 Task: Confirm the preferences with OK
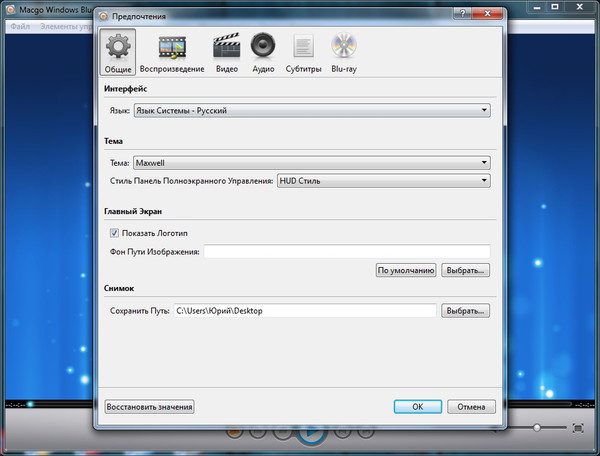(x=417, y=407)
